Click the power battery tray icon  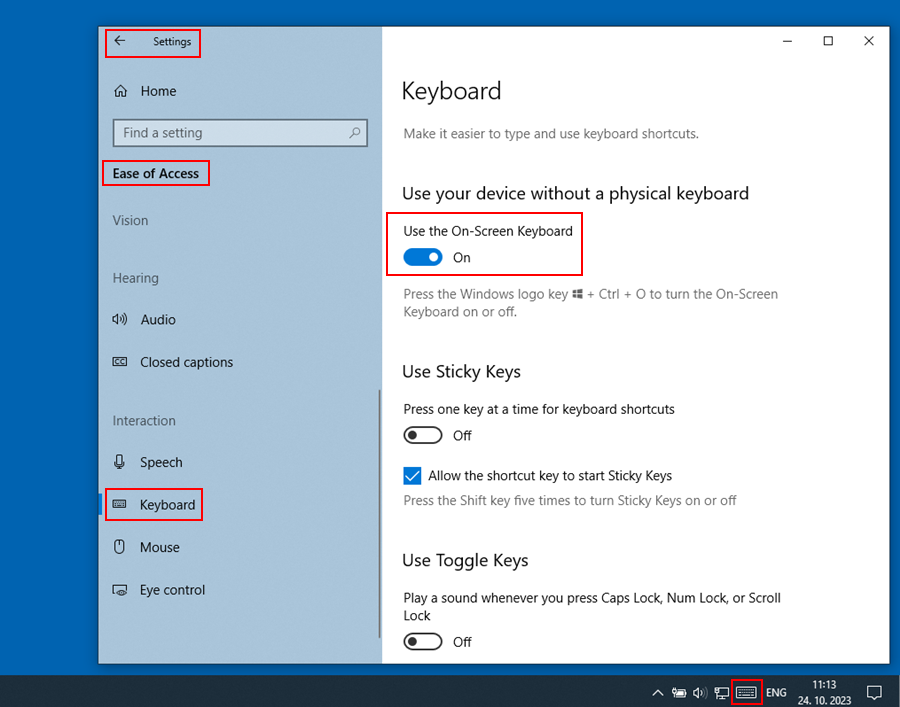pyautogui.click(x=679, y=693)
